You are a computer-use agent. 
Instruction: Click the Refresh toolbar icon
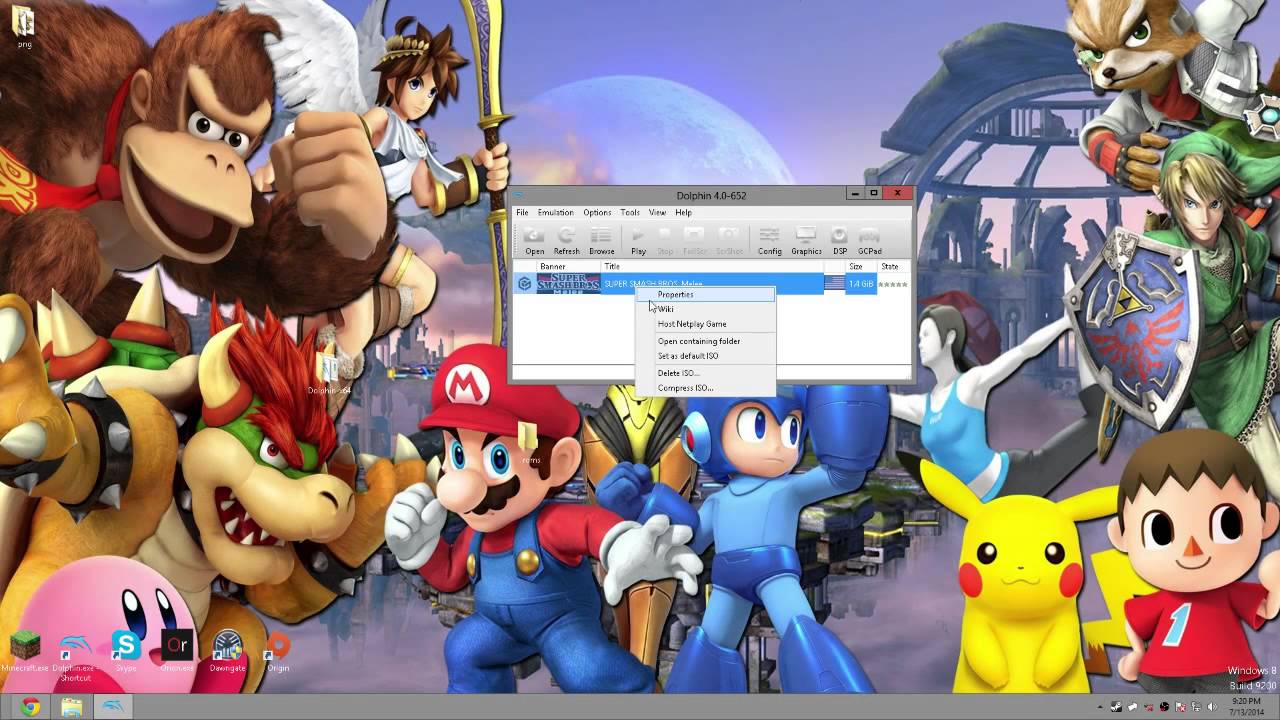(x=566, y=240)
